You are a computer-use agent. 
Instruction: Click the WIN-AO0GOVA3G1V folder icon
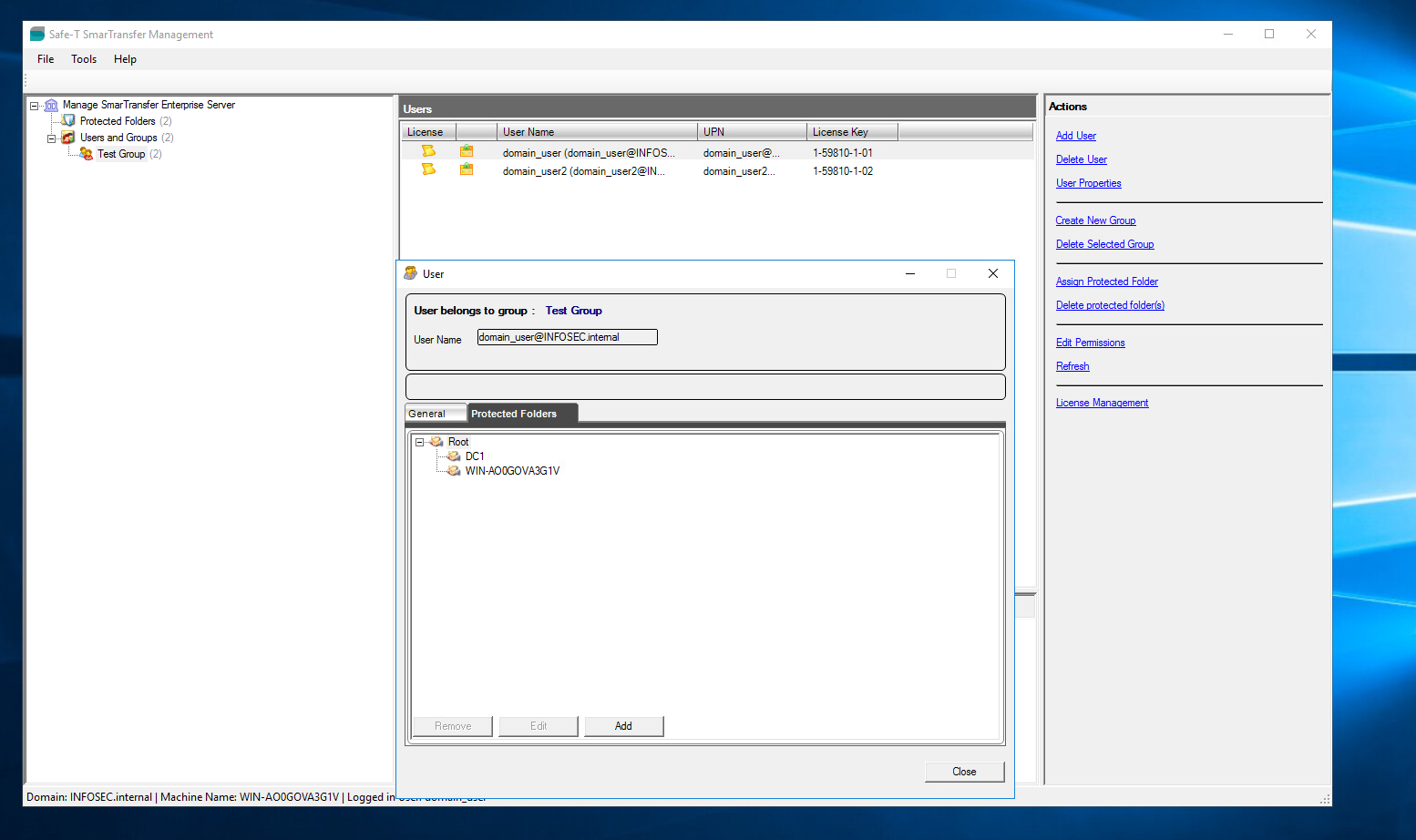(454, 471)
